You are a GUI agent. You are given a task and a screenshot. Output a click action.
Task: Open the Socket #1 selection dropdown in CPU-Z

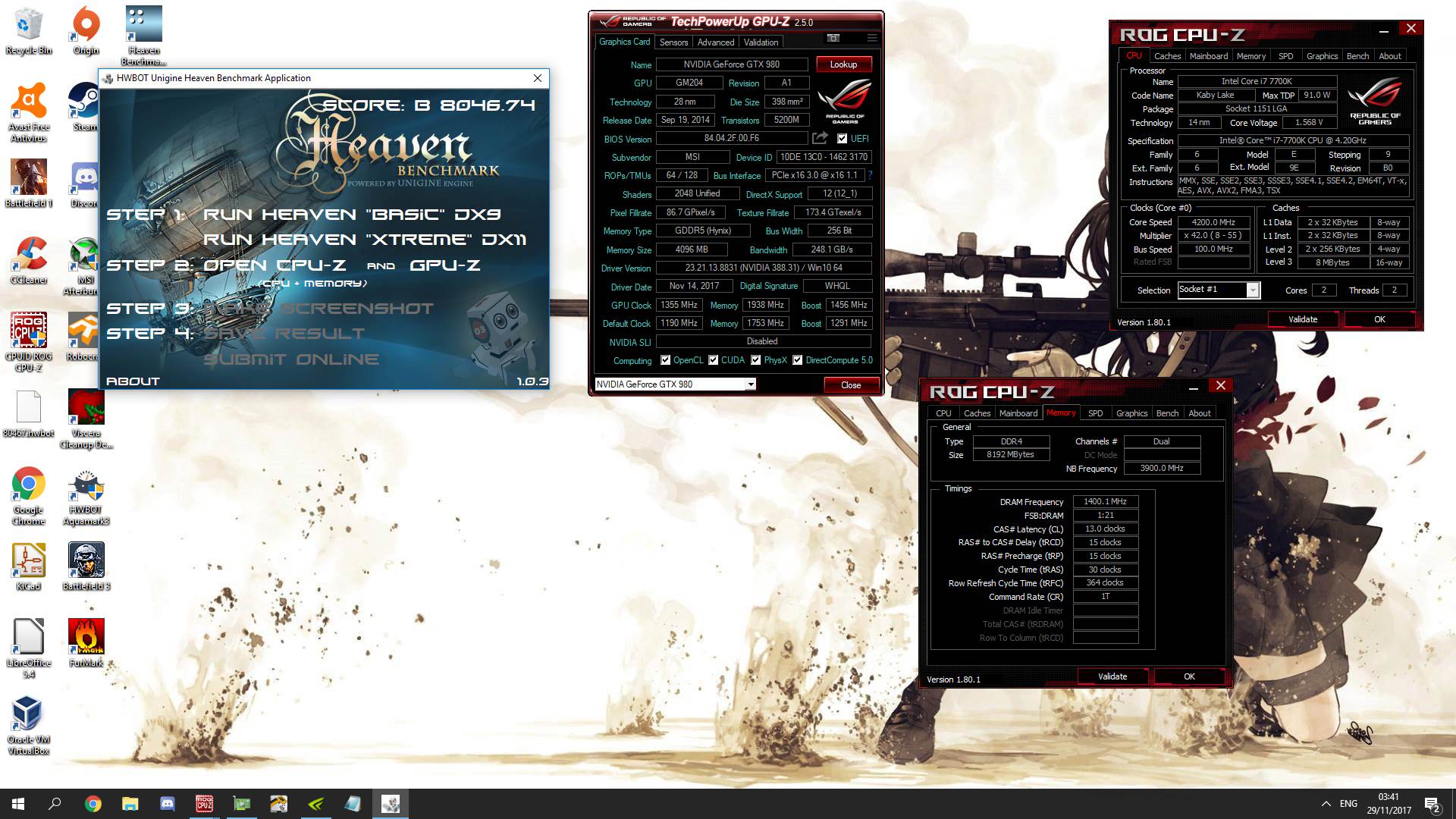1219,290
